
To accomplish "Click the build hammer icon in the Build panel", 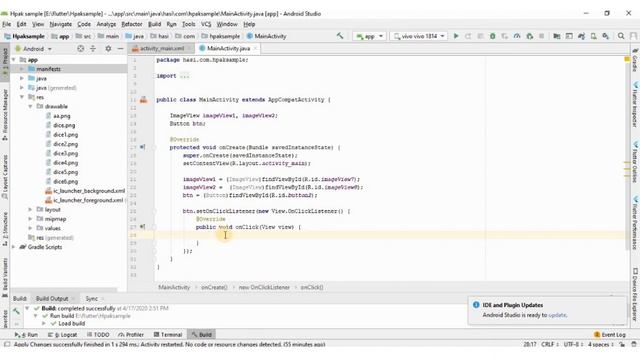I will point(16,311).
